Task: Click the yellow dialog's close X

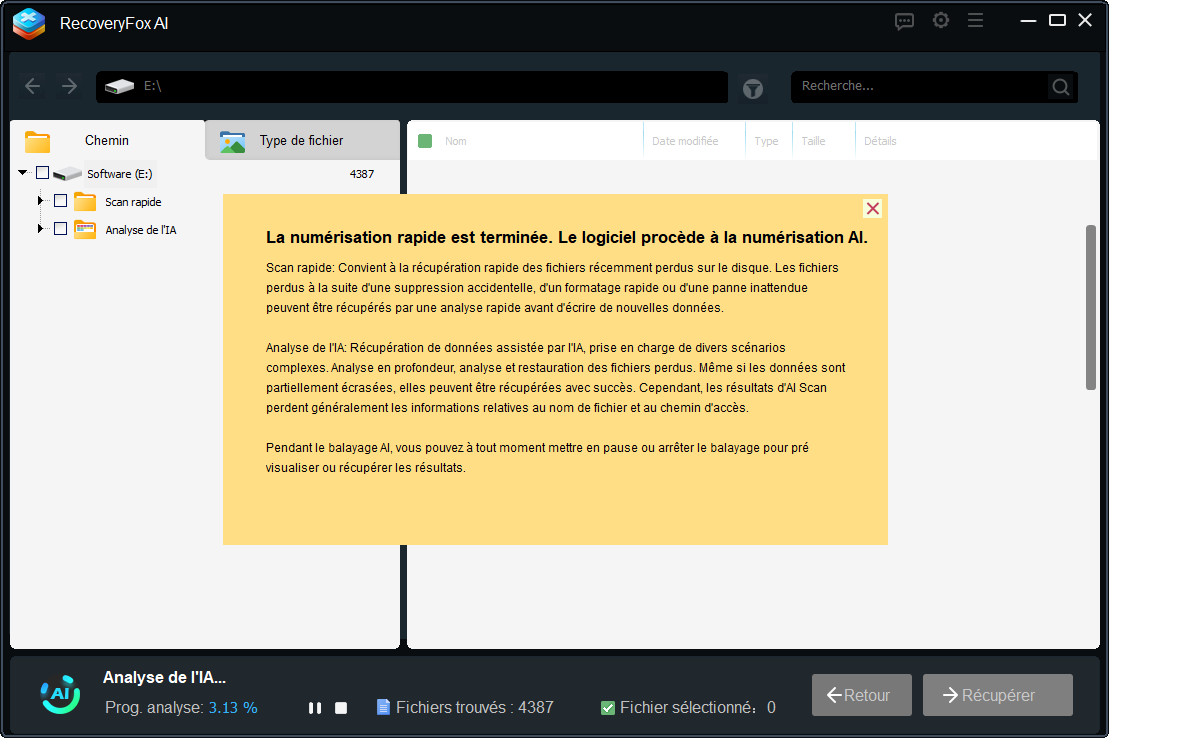Action: click(872, 208)
